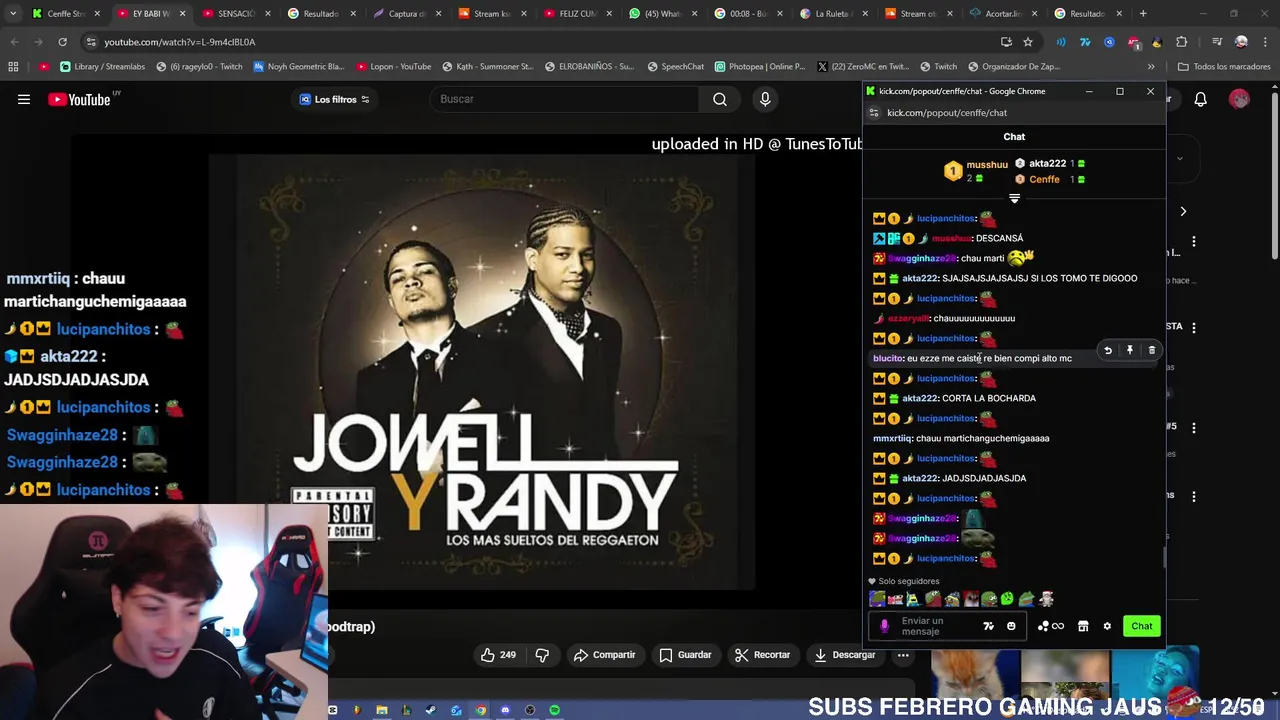
Task: Focus the YouTube Buscar search box
Action: [x=565, y=99]
